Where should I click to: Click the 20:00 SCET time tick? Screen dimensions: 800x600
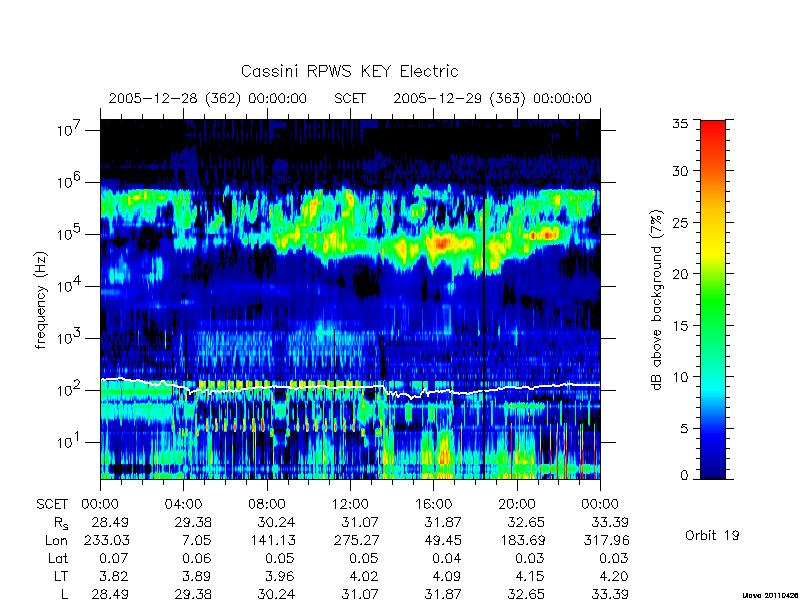[517, 504]
